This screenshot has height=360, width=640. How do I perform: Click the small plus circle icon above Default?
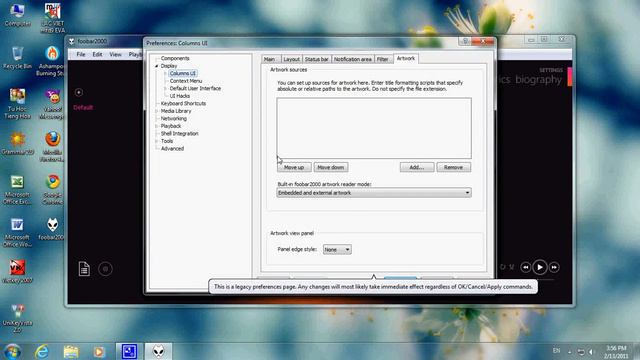[79, 93]
